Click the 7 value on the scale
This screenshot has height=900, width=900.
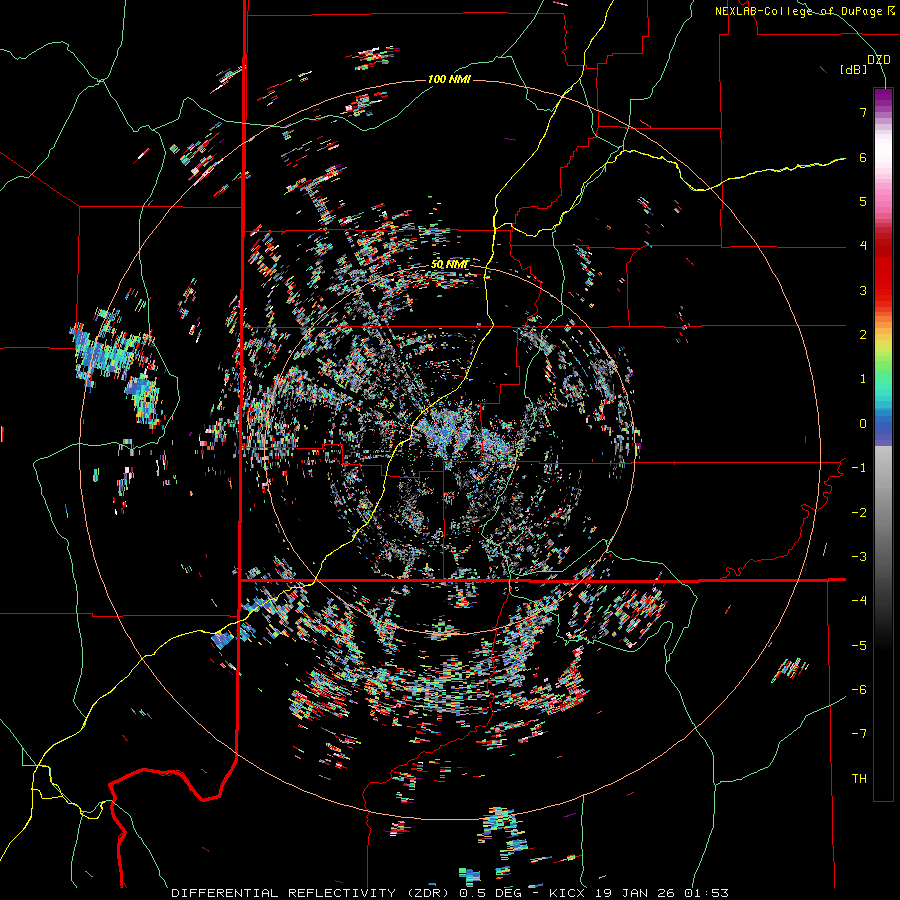863,112
